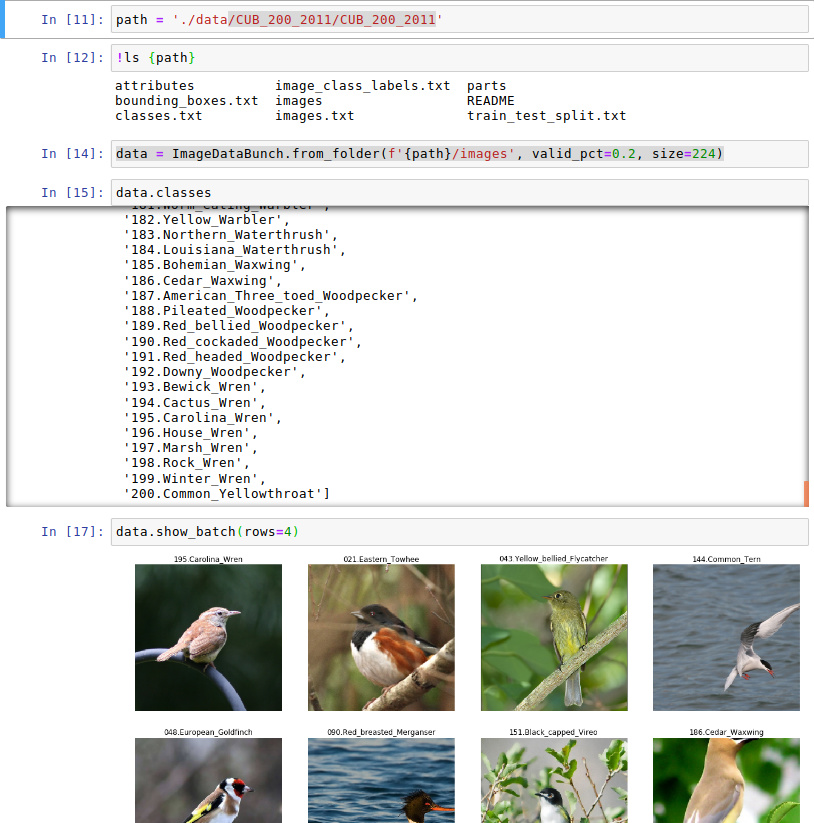Click the Yellow bellied Flycatcher photo

pyautogui.click(x=554, y=637)
